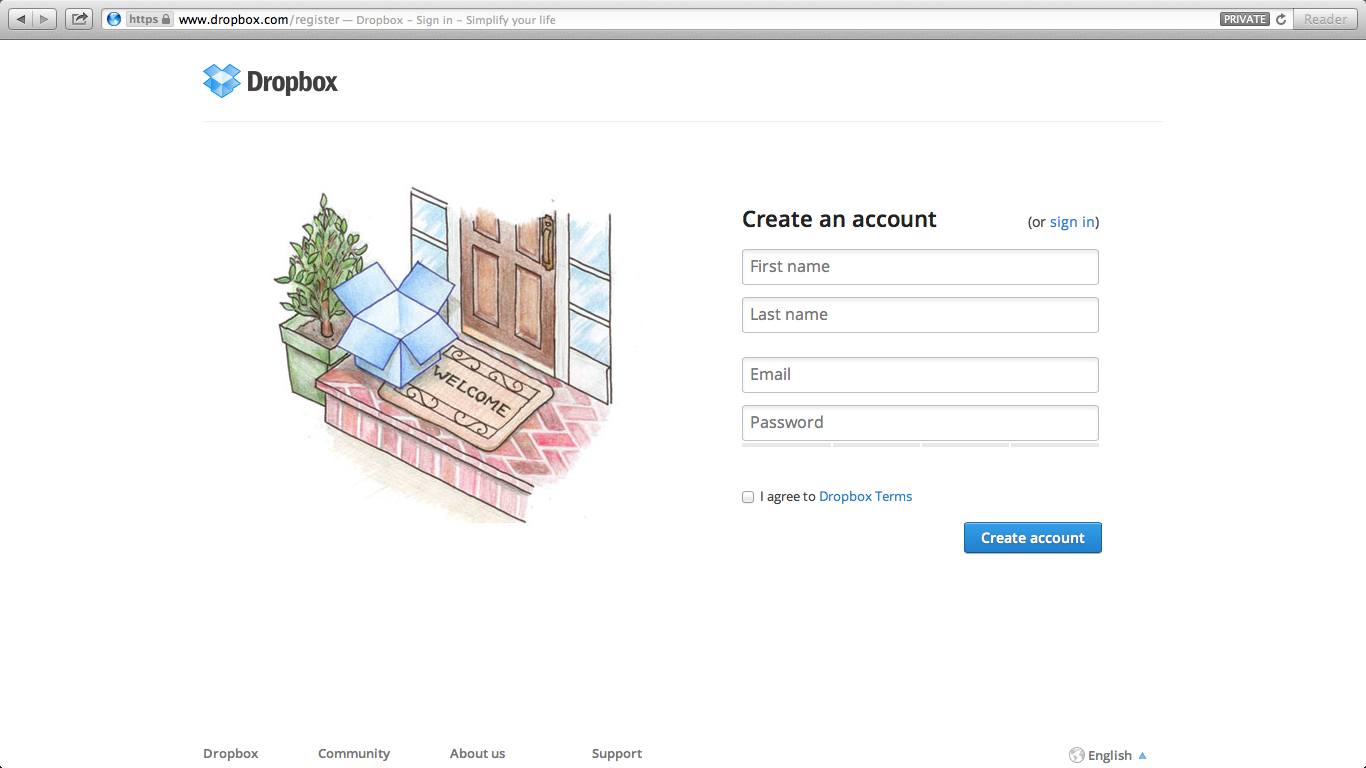Click the password strength meter bar
1366x768 pixels.
tap(920, 445)
